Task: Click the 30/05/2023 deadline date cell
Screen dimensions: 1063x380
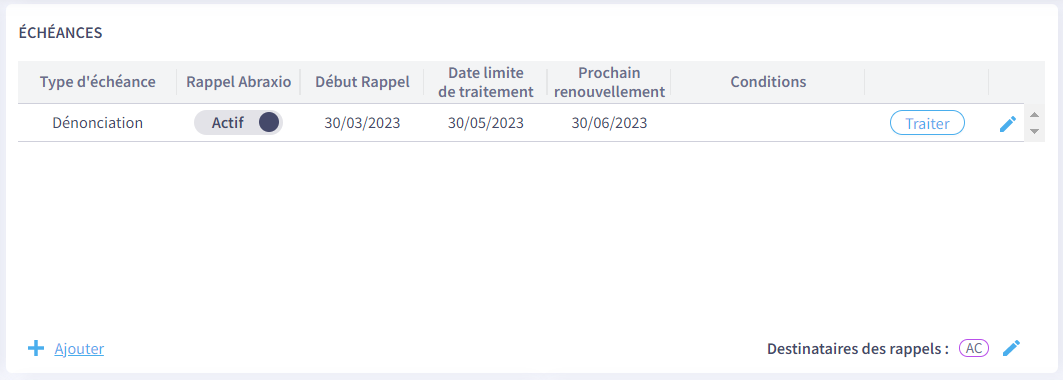Action: click(485, 123)
